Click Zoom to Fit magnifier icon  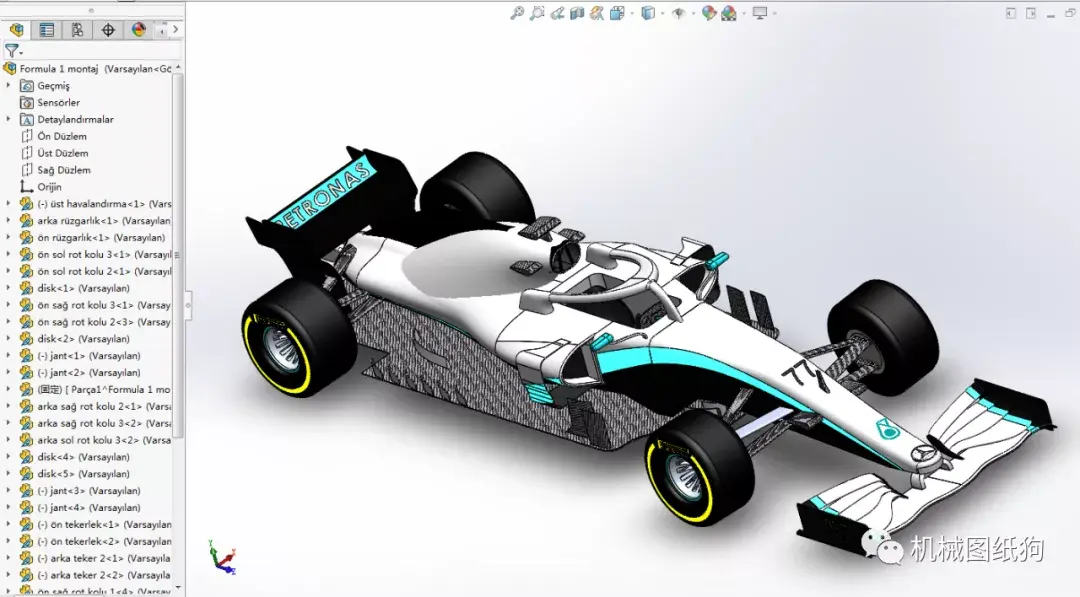517,12
